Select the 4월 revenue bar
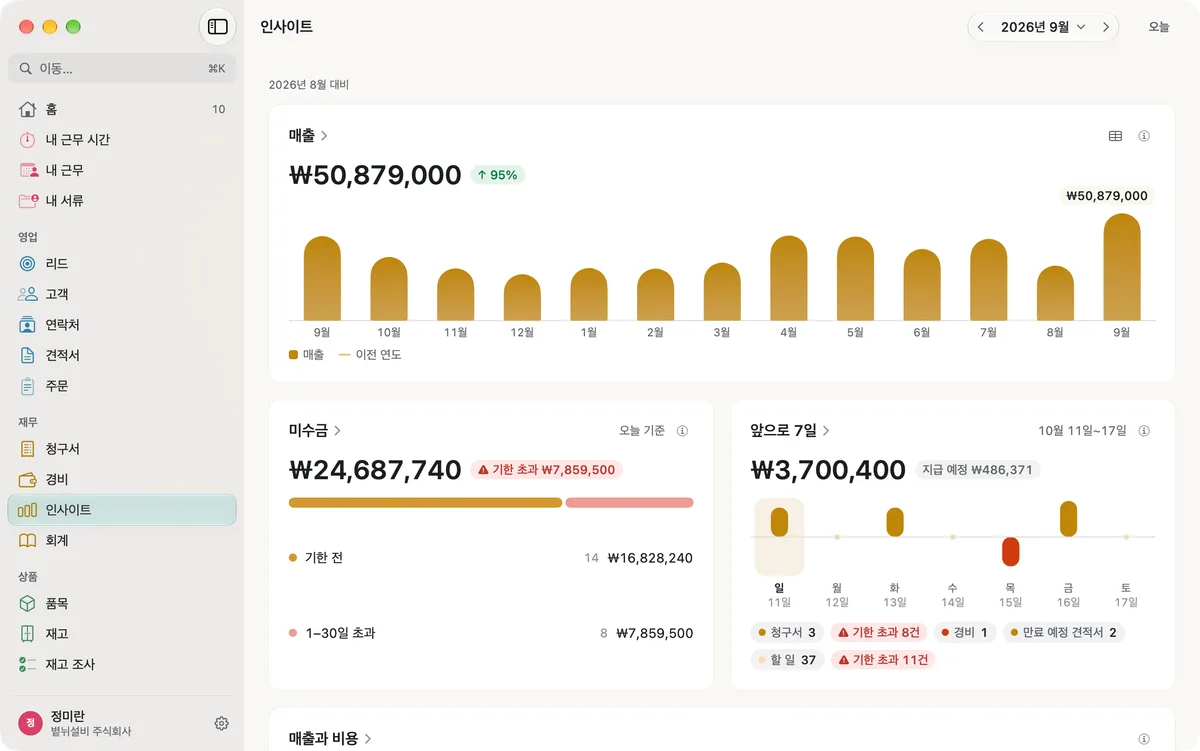This screenshot has width=1200, height=751. [x=789, y=278]
